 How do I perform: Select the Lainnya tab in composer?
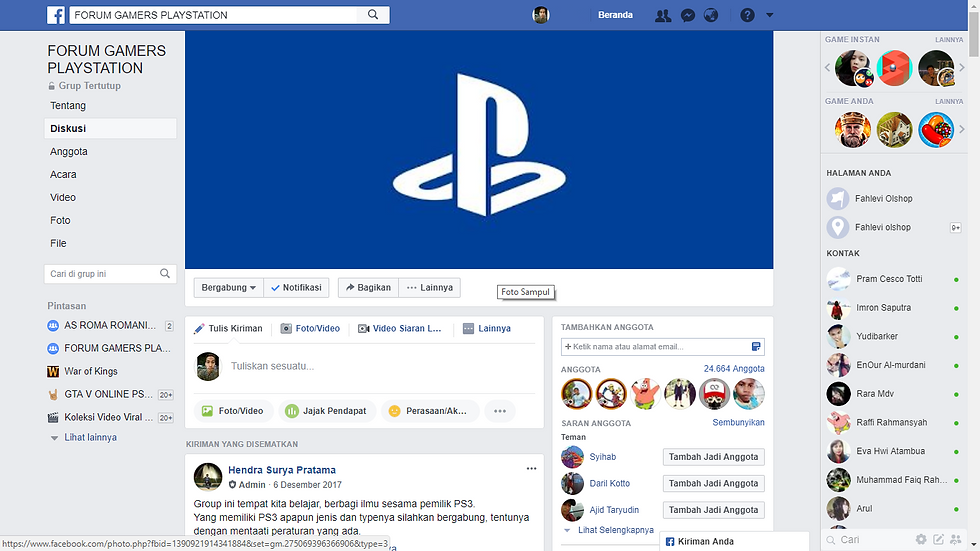486,329
